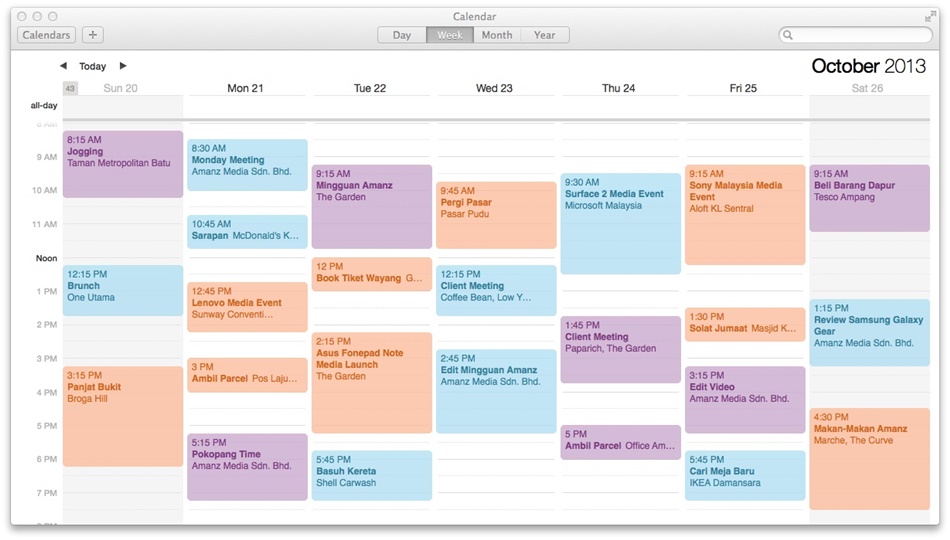950x540 pixels.
Task: Select the Edit Mingguan Amanz event
Action: coord(496,391)
